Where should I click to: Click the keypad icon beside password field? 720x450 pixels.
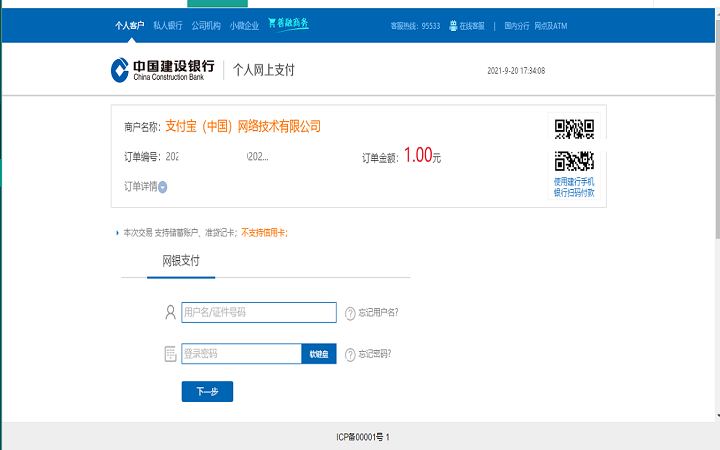170,354
